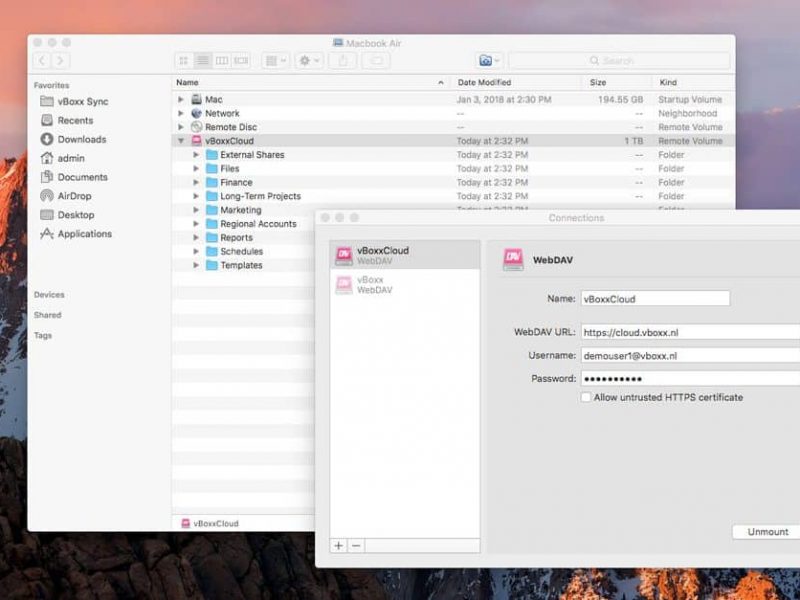
Task: Enable Allow untrusted HTTPS certificate
Action: 586,397
